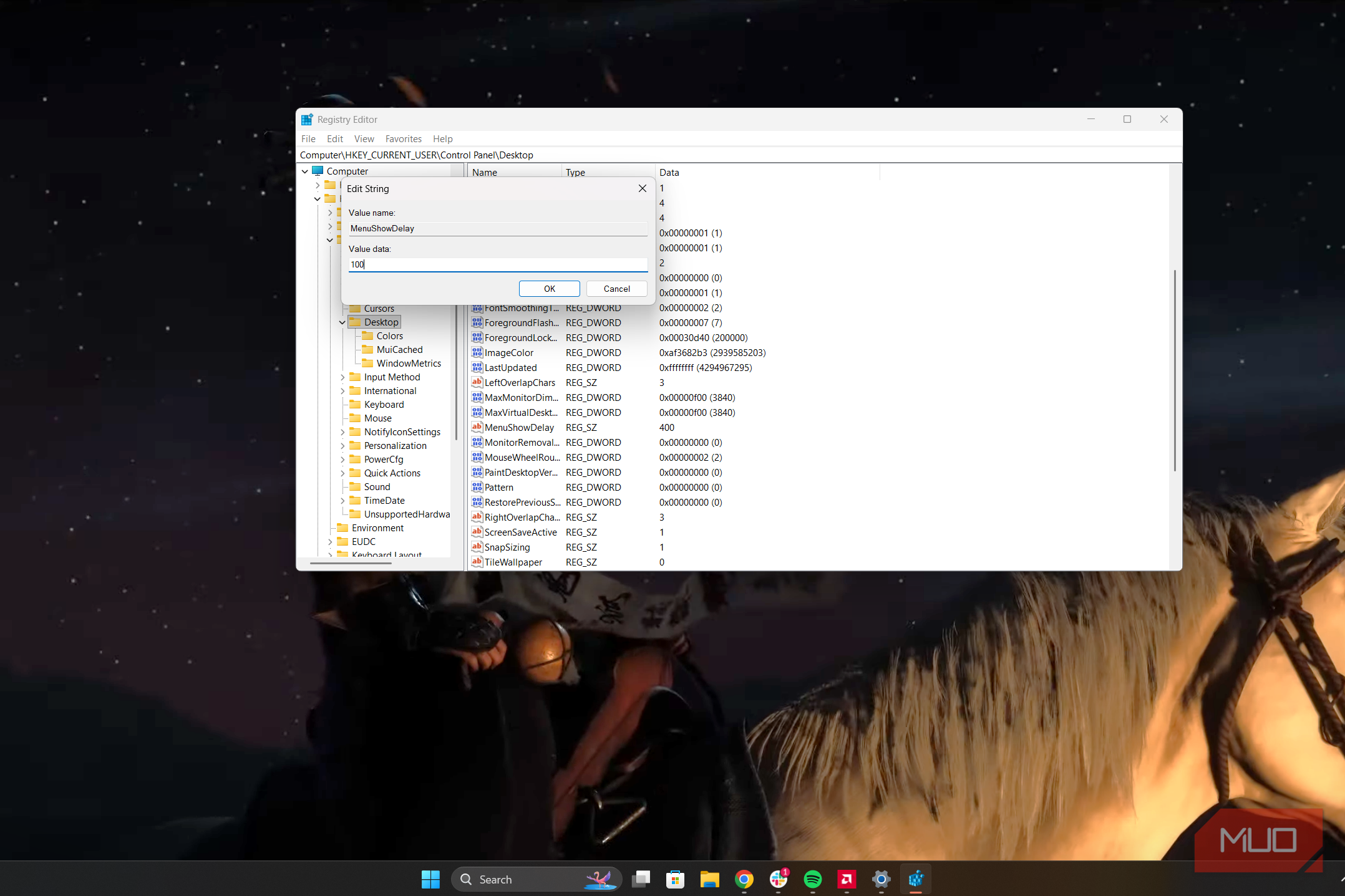This screenshot has width=1345, height=896.
Task: Expand the Input Method key
Action: pos(342,377)
